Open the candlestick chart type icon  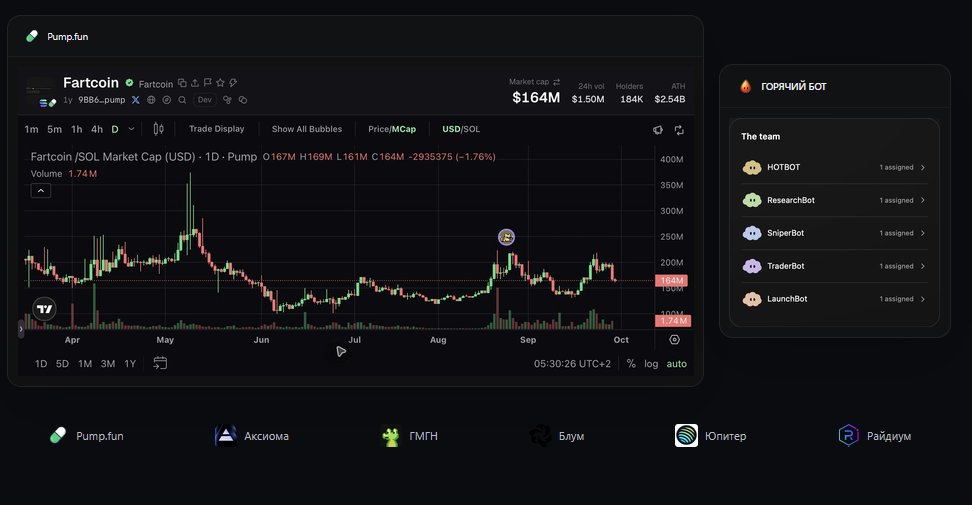pyautogui.click(x=159, y=129)
